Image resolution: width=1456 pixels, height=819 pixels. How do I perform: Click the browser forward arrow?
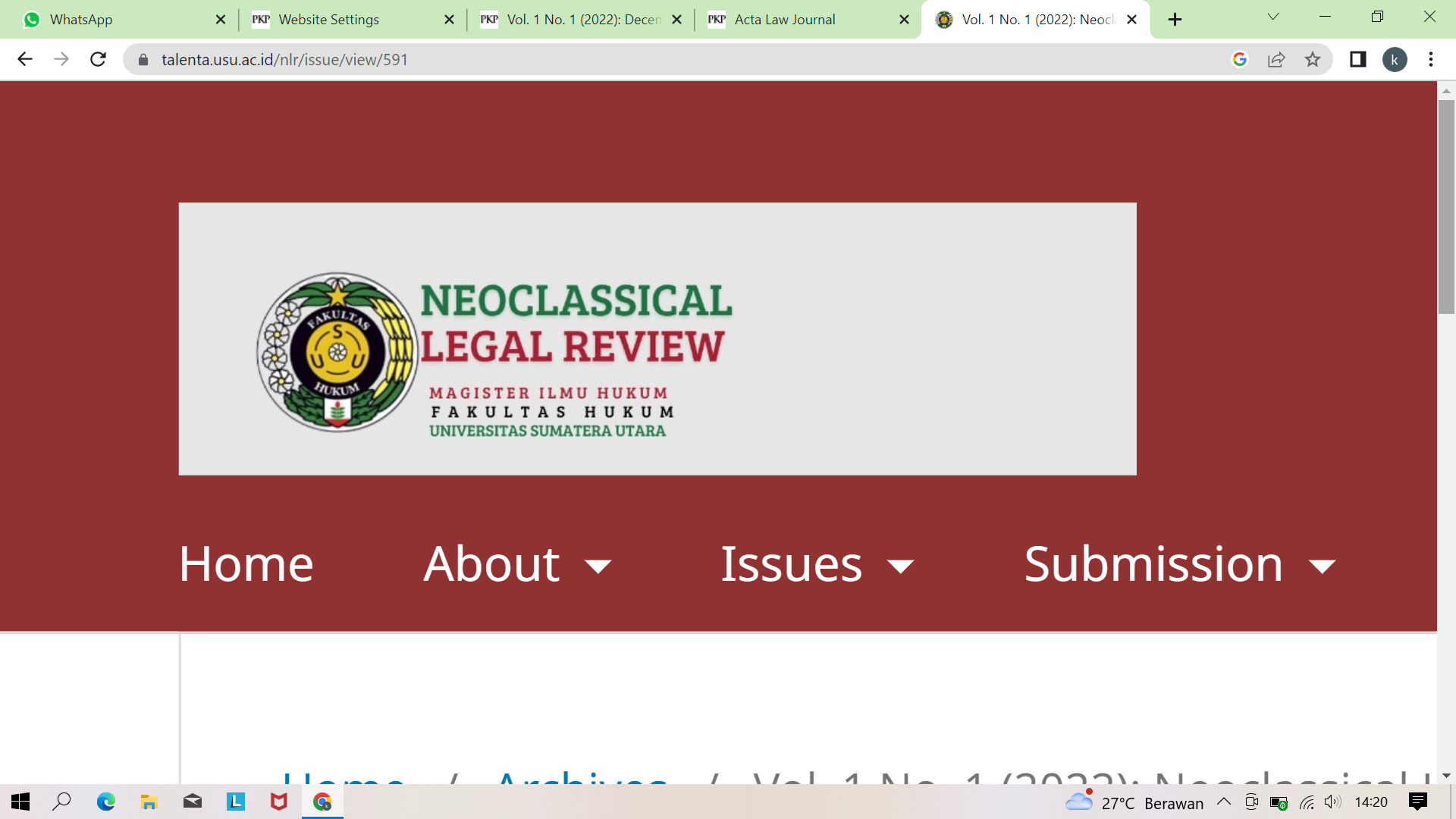tap(61, 59)
